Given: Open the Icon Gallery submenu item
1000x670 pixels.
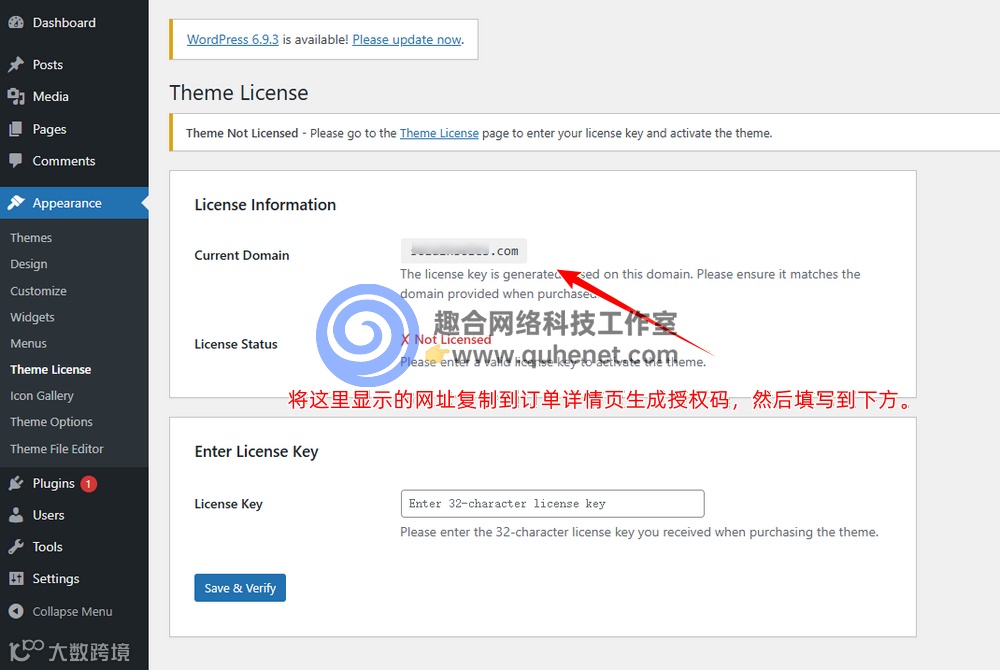Looking at the screenshot, I should [x=41, y=396].
